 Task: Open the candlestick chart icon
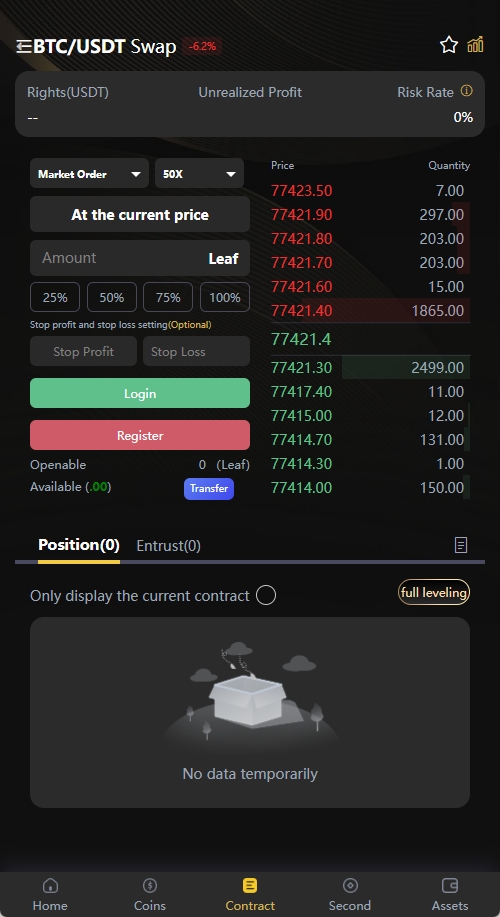pyautogui.click(x=475, y=44)
